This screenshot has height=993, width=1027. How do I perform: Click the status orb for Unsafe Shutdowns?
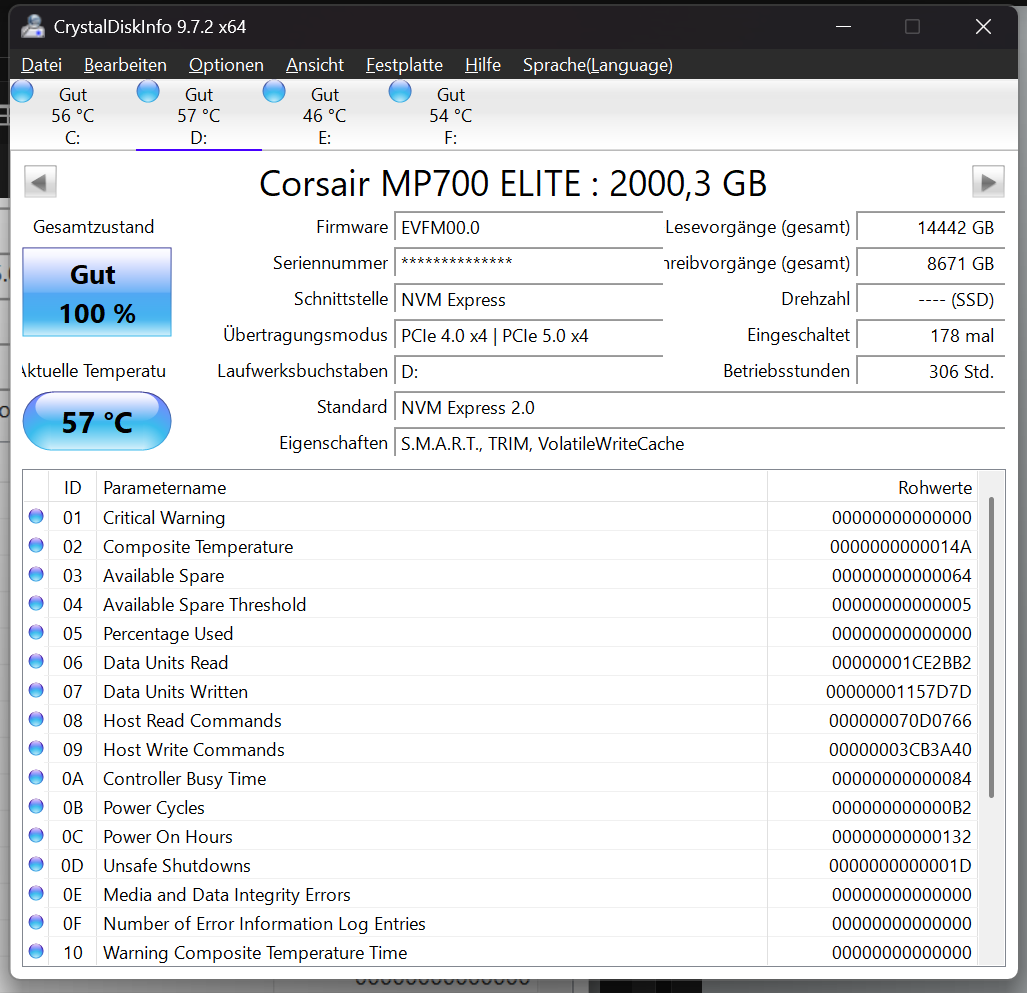36,864
